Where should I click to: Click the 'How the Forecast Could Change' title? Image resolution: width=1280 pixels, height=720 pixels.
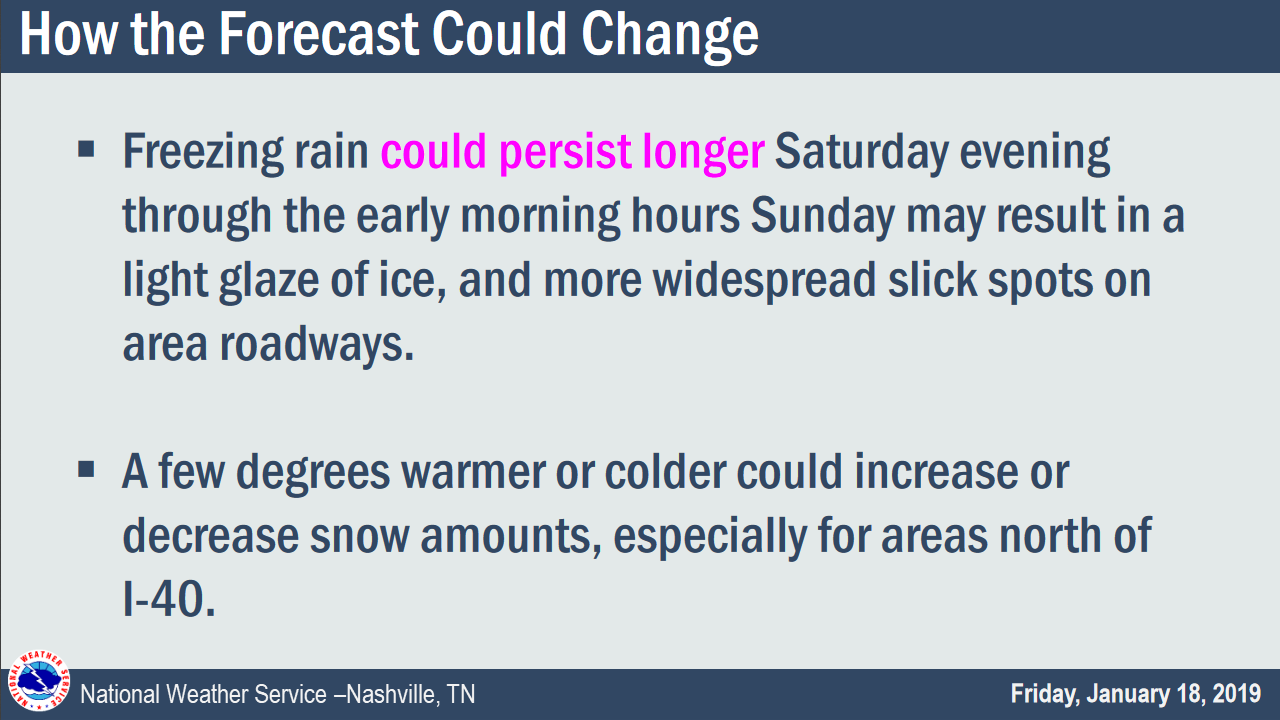389,34
